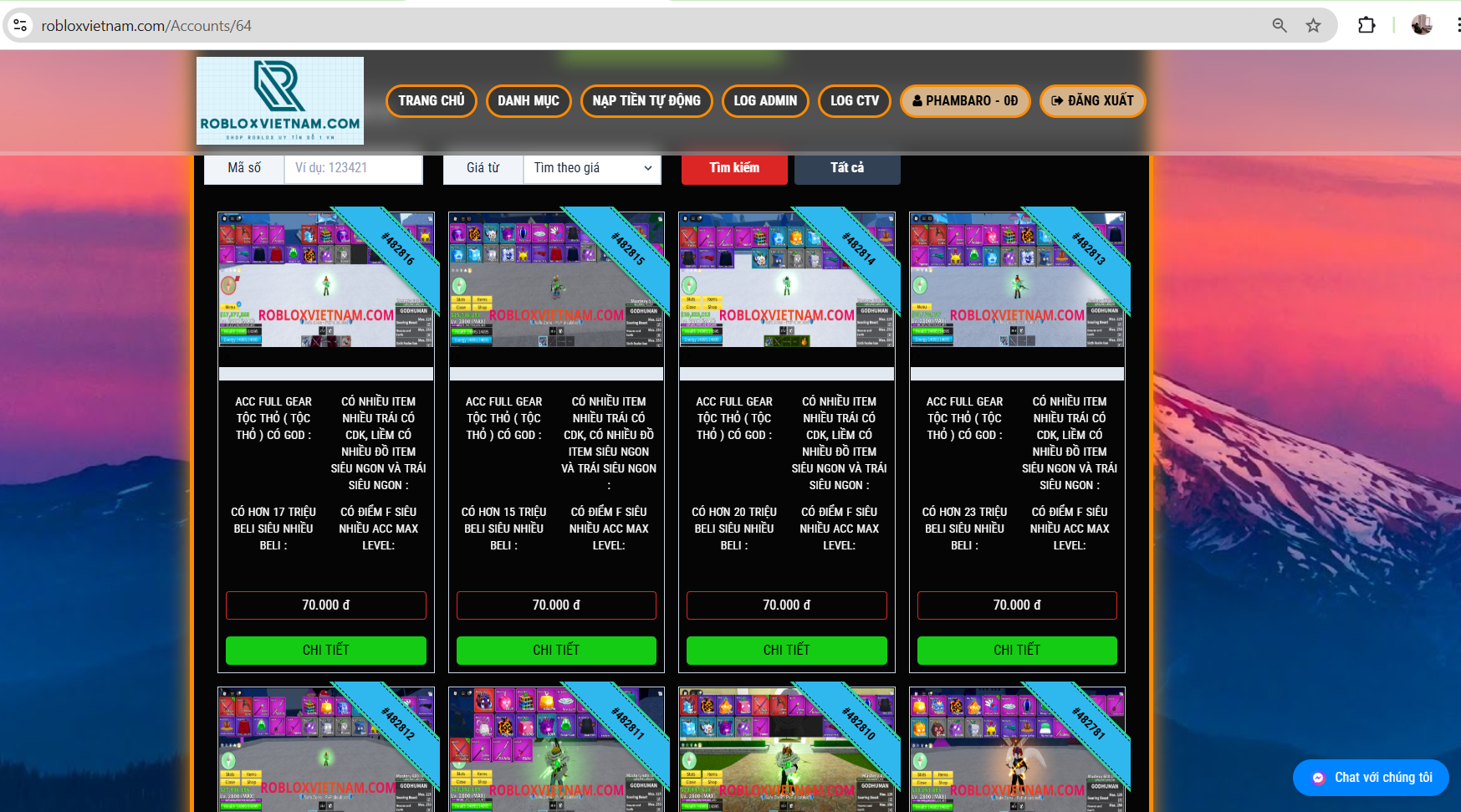Open the browser extensions puzzle icon
Viewport: 1461px width, 812px height.
(x=1366, y=26)
